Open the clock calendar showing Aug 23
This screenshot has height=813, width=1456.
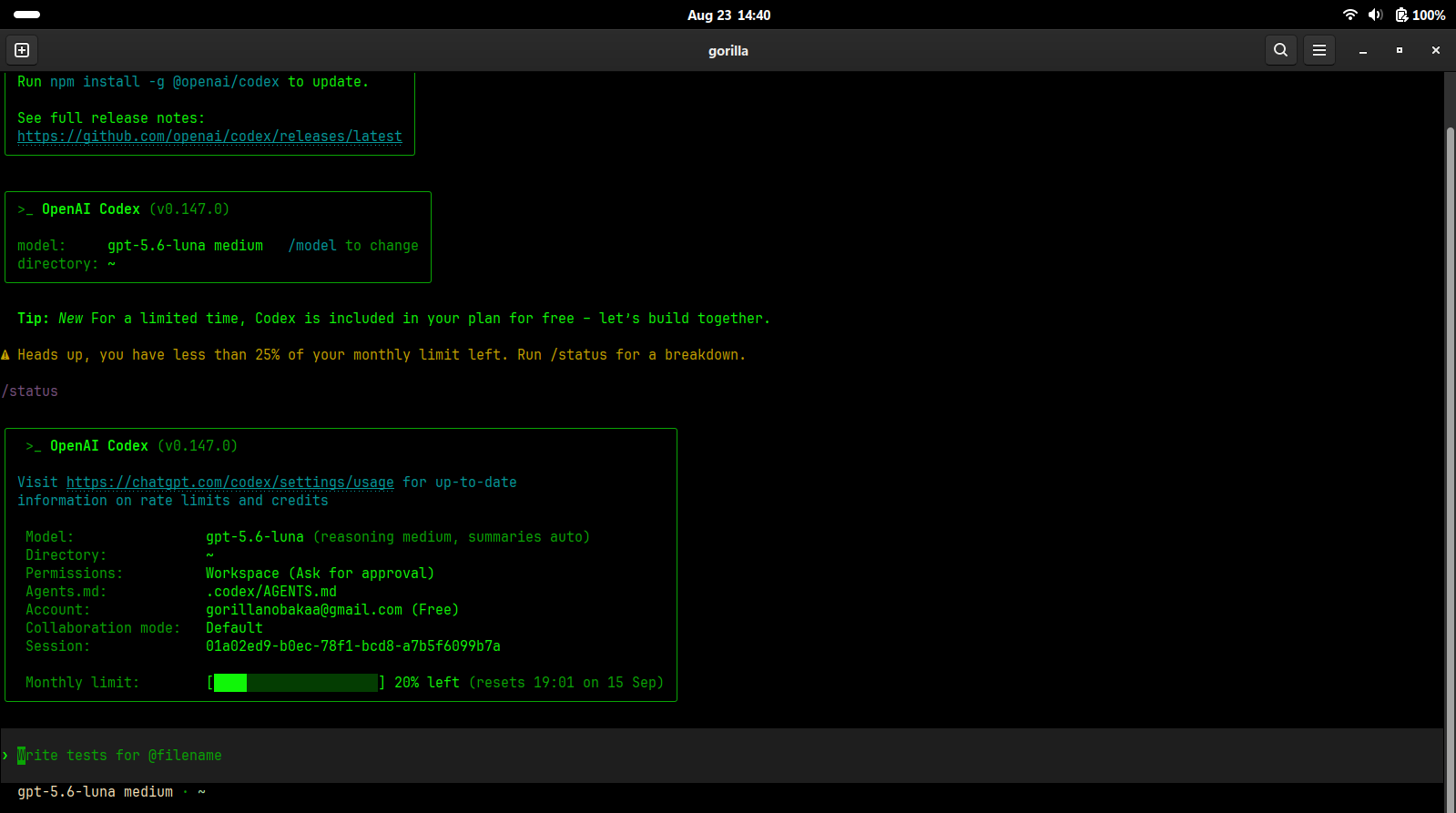(x=728, y=15)
